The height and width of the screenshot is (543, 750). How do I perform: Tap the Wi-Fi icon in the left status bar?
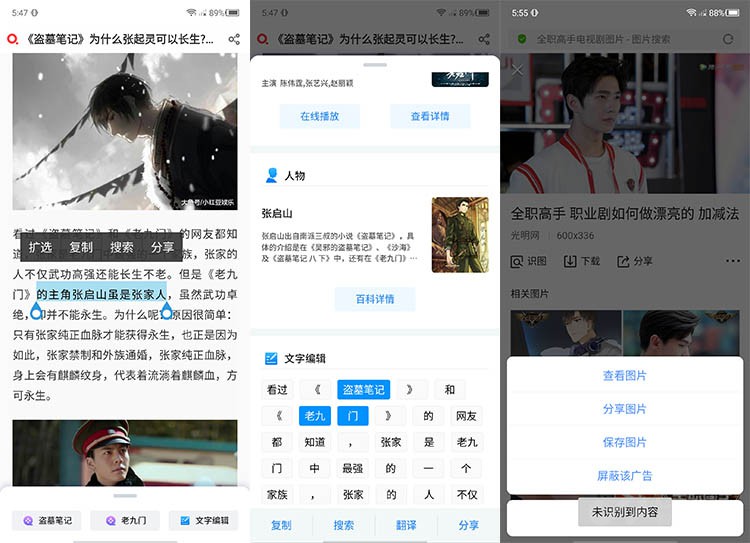pos(192,12)
